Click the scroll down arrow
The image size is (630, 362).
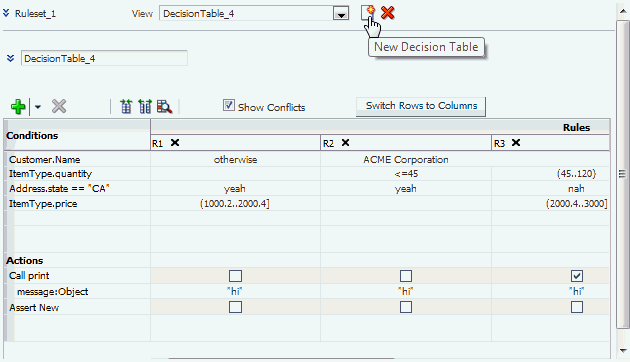(623, 351)
